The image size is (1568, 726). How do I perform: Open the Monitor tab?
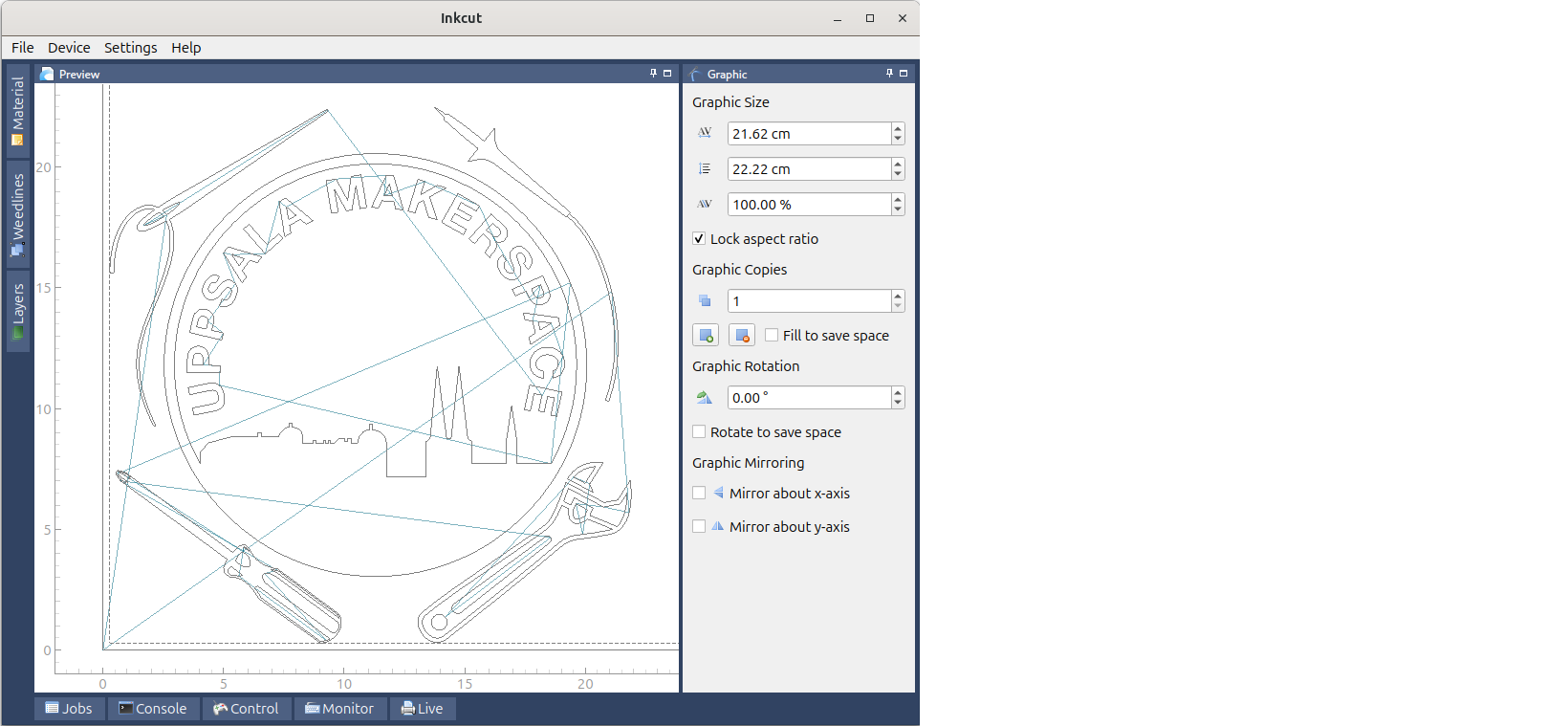(339, 709)
